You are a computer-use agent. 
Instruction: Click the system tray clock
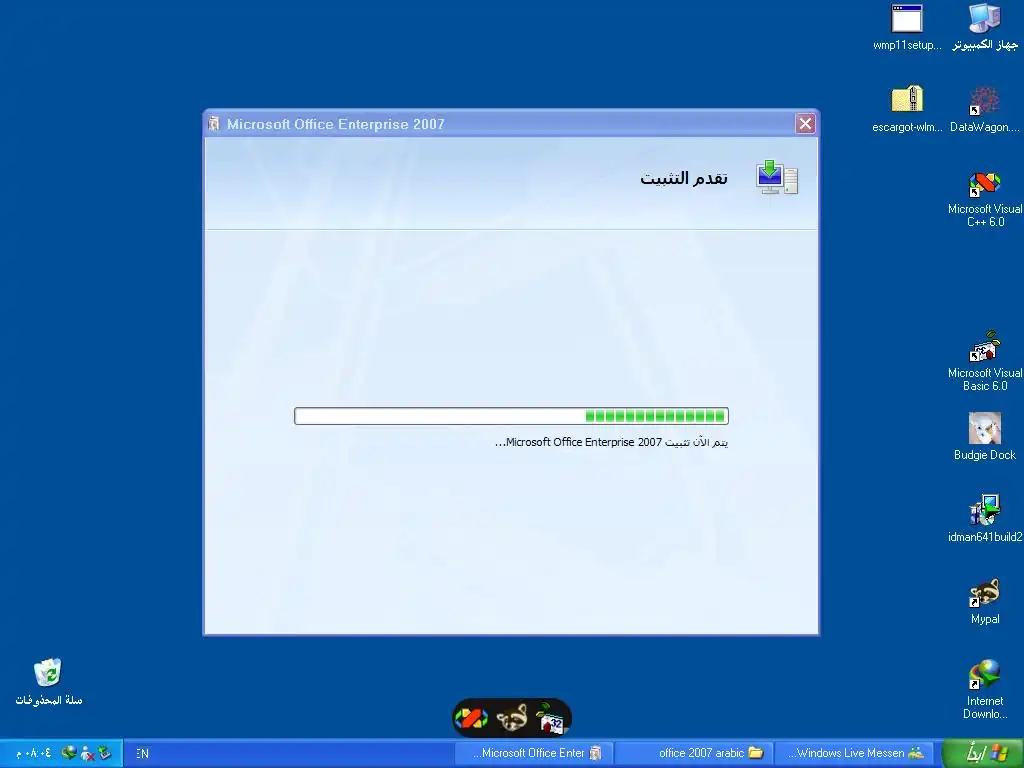pyautogui.click(x=33, y=753)
